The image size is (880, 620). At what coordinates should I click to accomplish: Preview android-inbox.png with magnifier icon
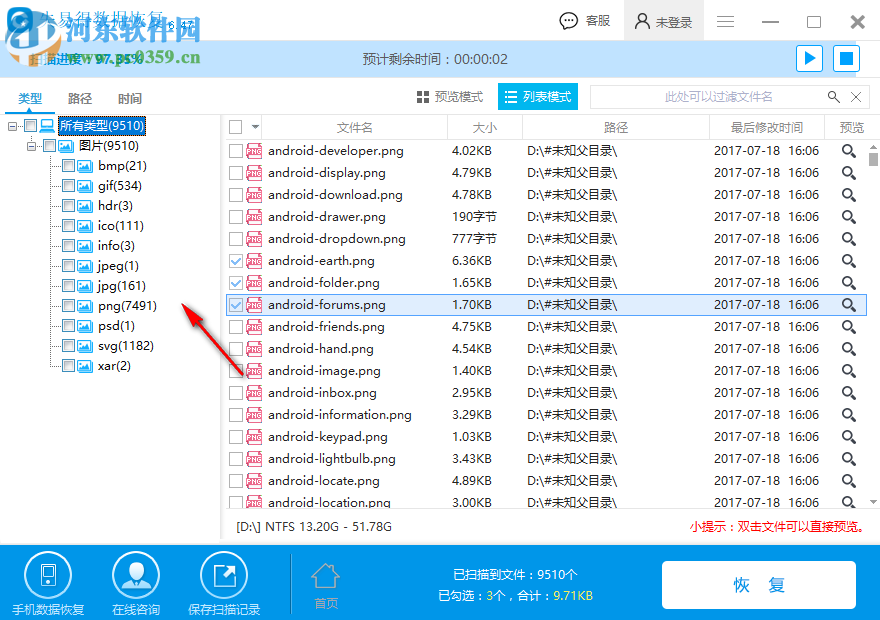[x=849, y=393]
